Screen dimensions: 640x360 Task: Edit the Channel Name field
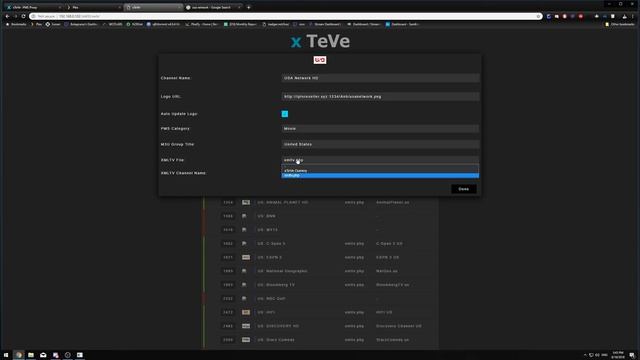pos(380,78)
